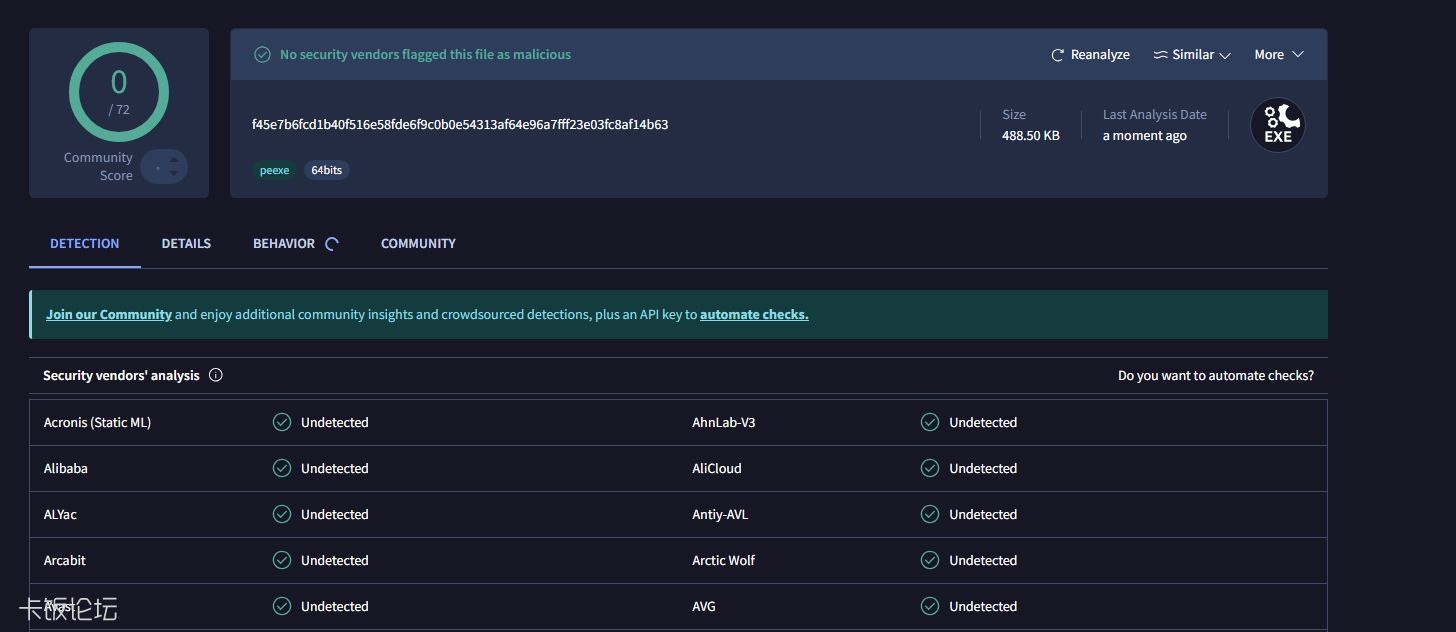Click the EXE file type icon
The height and width of the screenshot is (632, 1456).
[1277, 124]
